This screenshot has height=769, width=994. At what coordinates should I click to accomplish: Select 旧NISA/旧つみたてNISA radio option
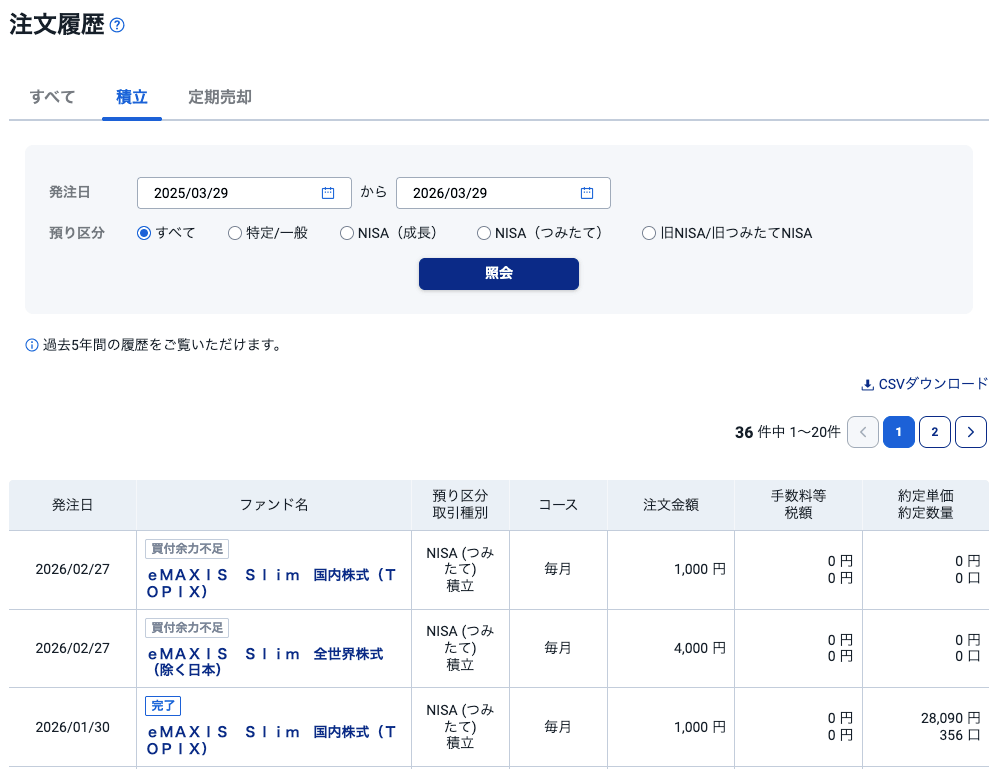pos(649,233)
